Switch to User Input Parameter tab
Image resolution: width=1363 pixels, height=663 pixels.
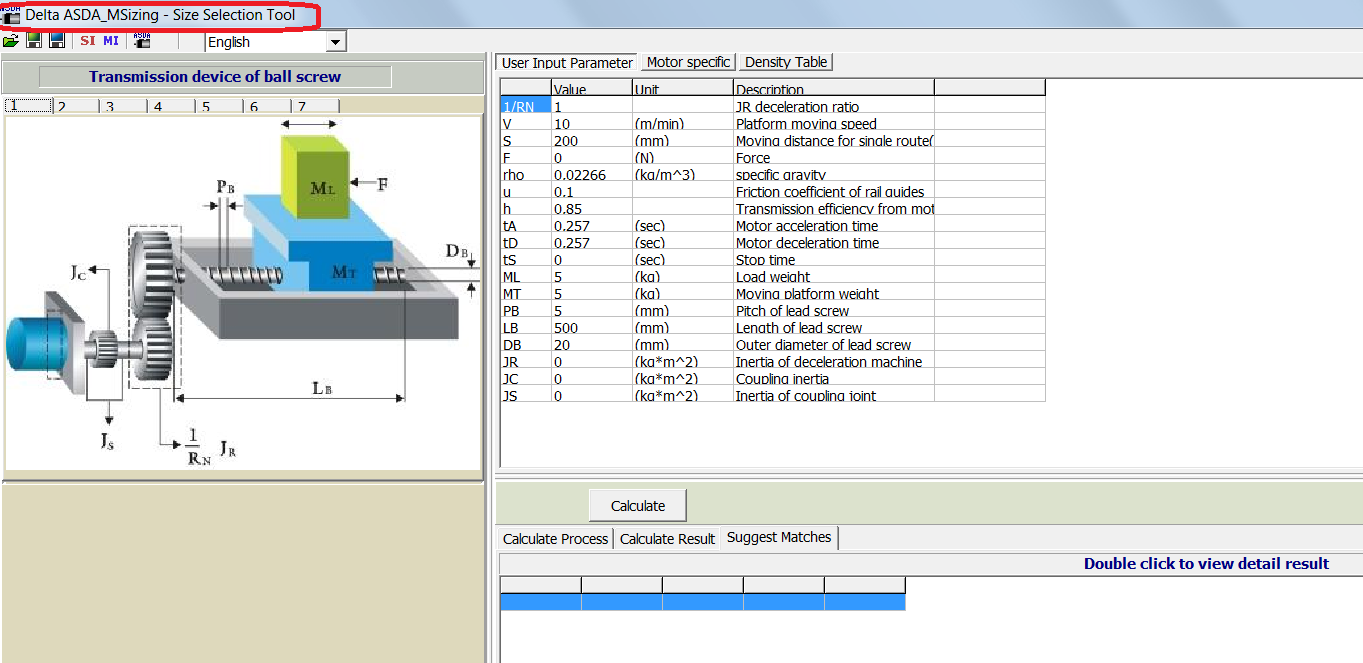pyautogui.click(x=567, y=62)
